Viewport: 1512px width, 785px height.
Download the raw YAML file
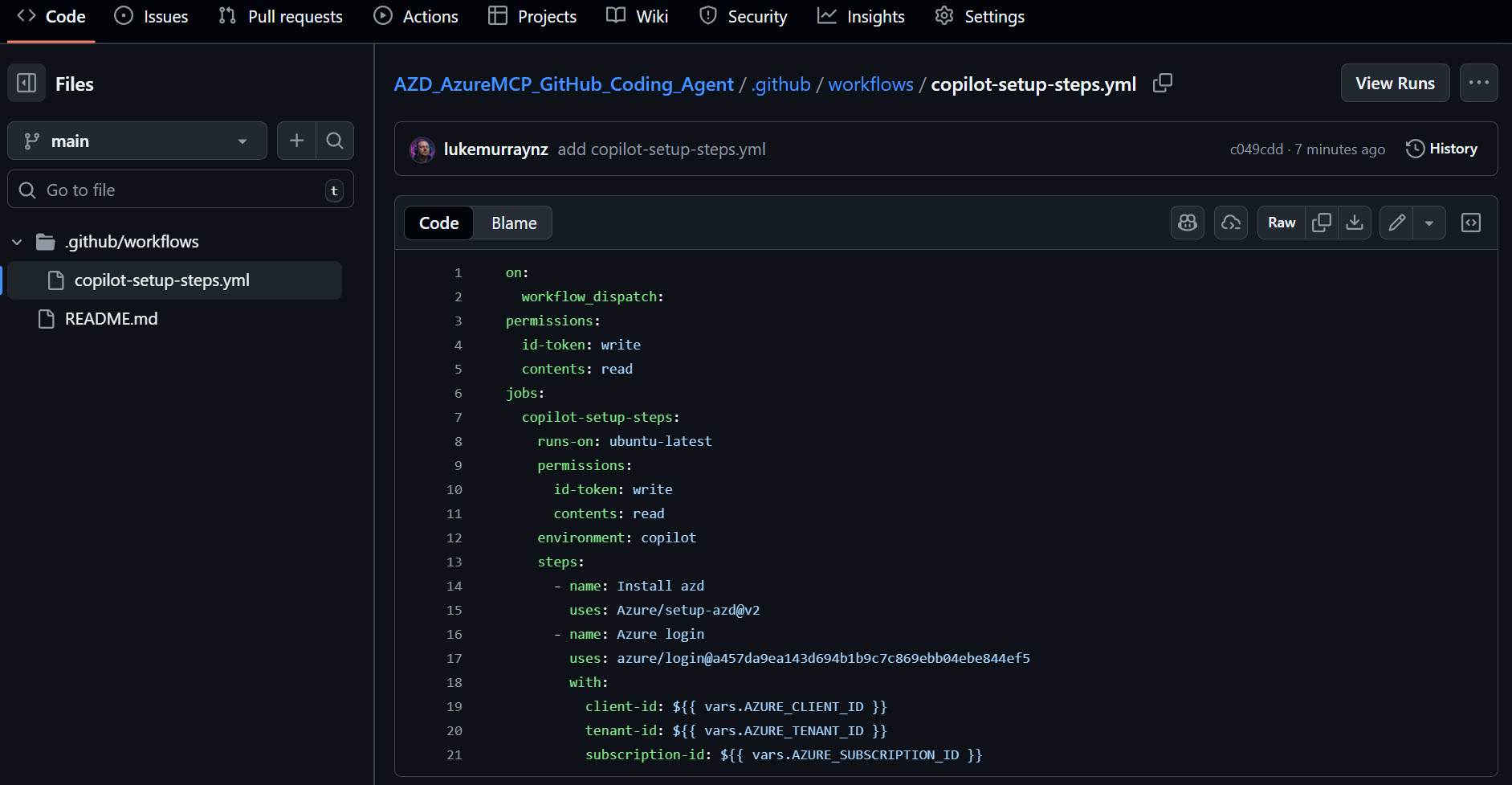pos(1355,223)
